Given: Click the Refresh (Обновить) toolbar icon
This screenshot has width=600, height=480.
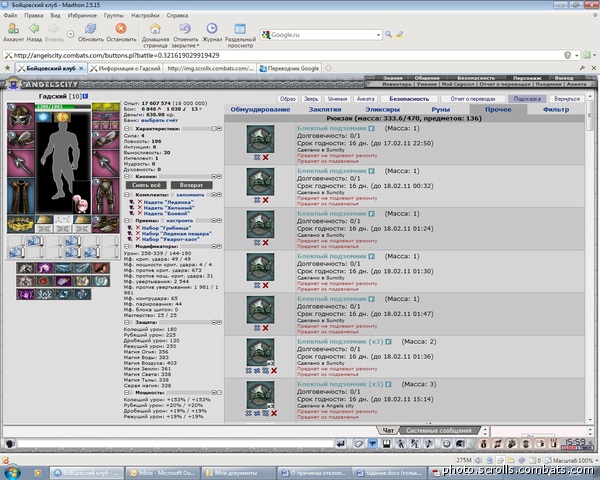Looking at the screenshot, I should [91, 29].
